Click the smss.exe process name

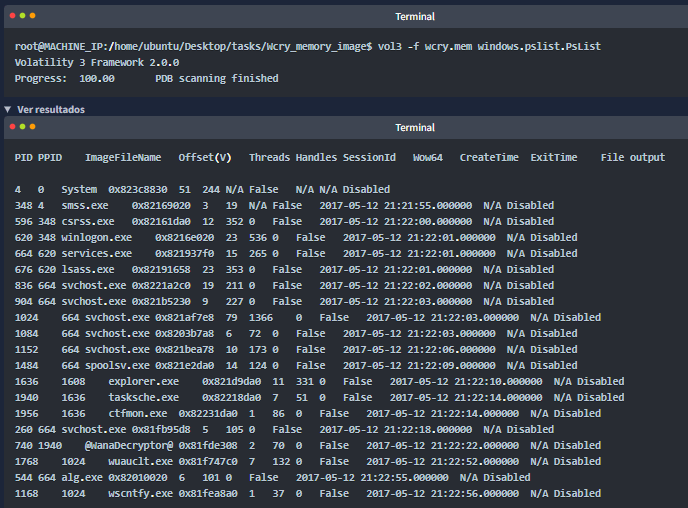(85, 206)
